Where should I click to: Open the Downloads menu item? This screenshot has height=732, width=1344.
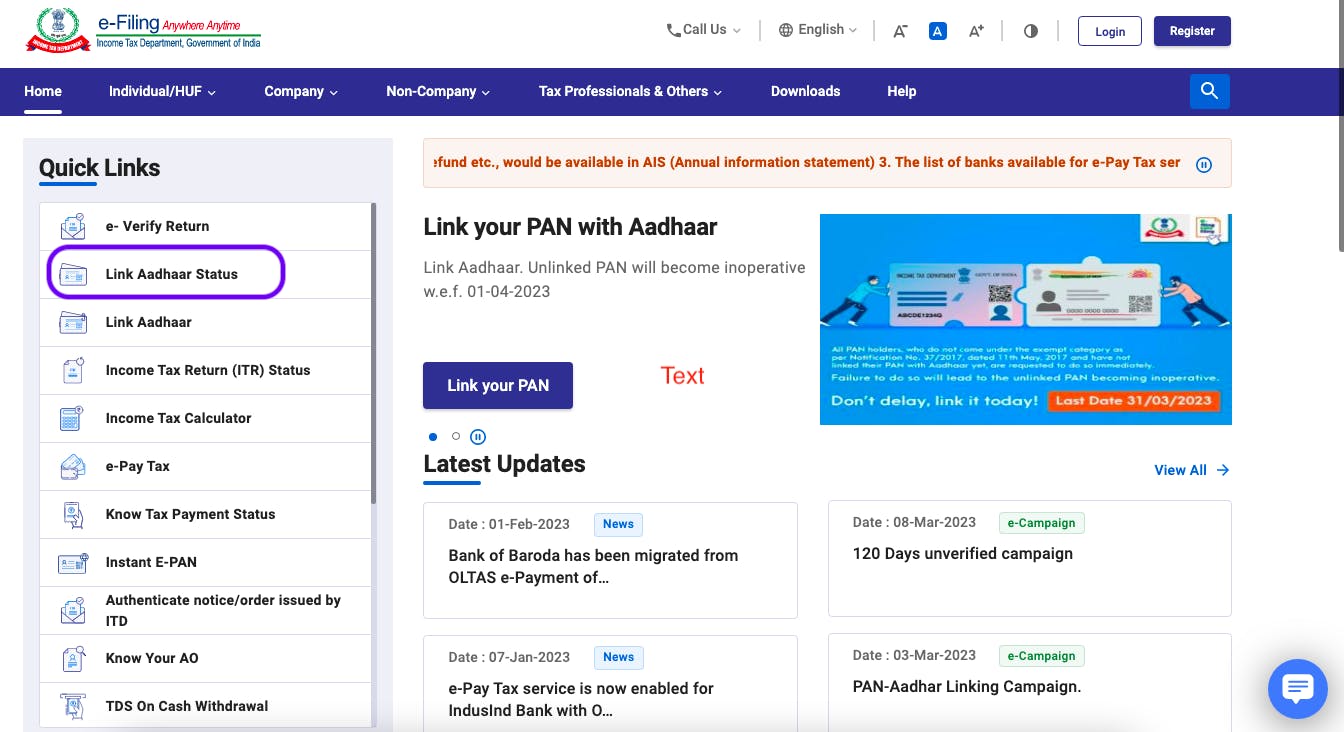805,91
